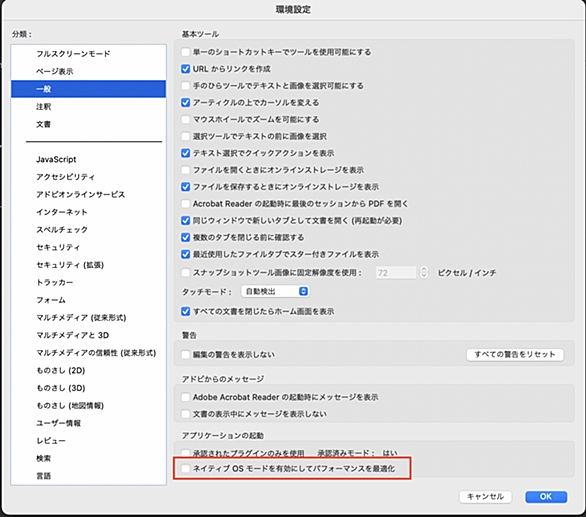
Task: Click すべての警告をリセット button
Action: 515,354
